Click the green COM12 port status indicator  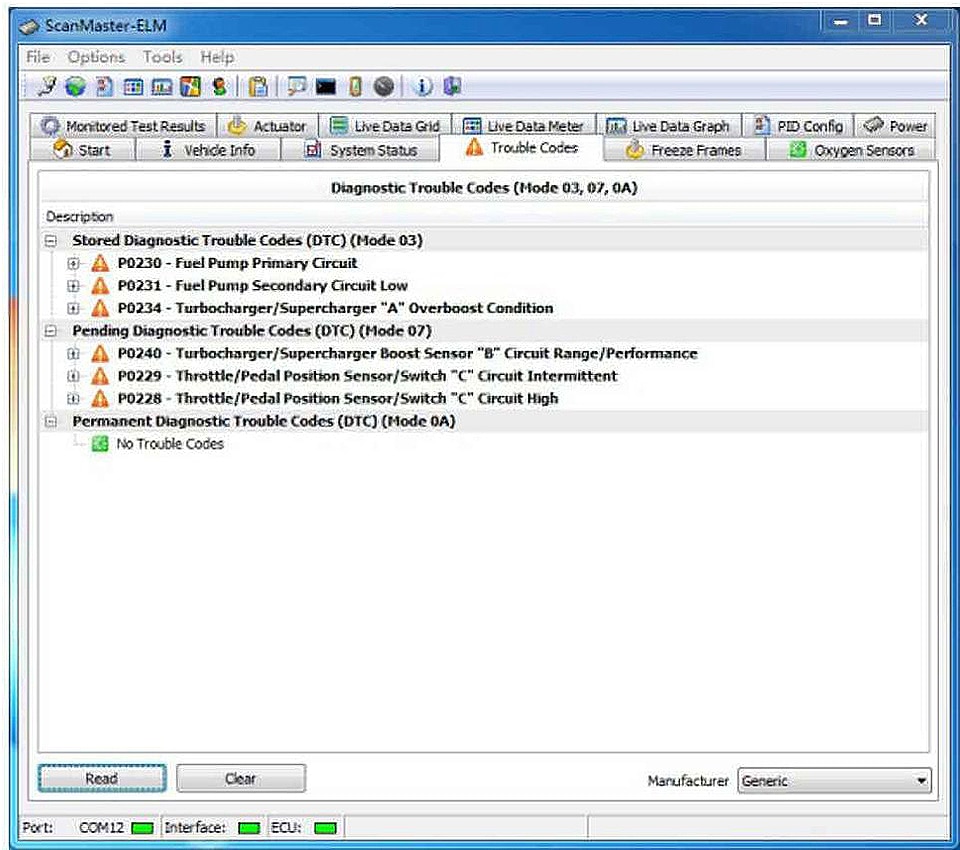pyautogui.click(x=143, y=828)
